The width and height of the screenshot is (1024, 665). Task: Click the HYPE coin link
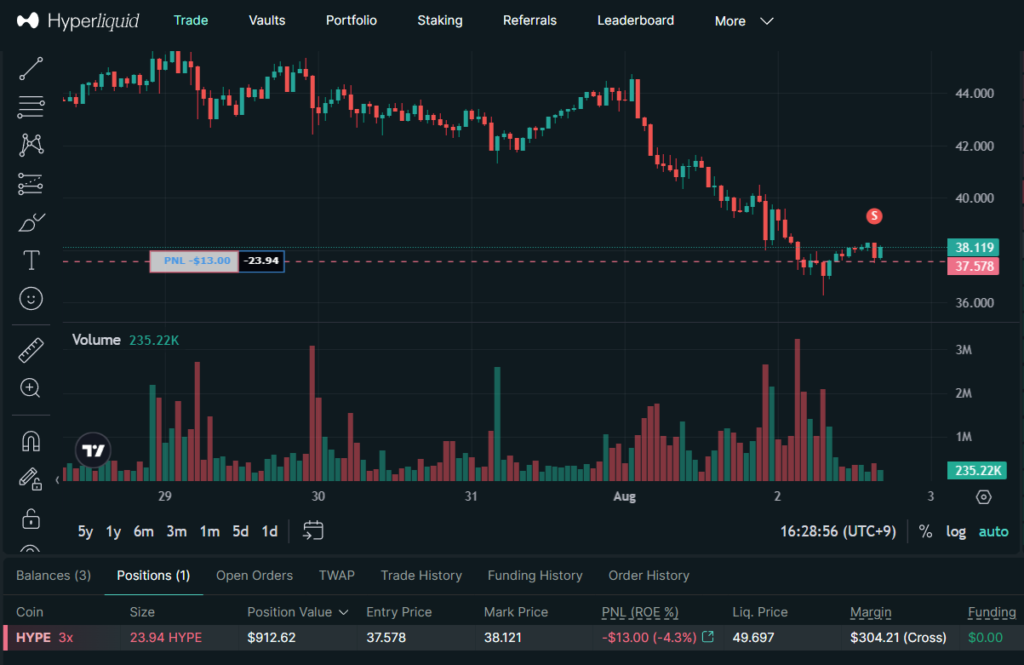33,638
